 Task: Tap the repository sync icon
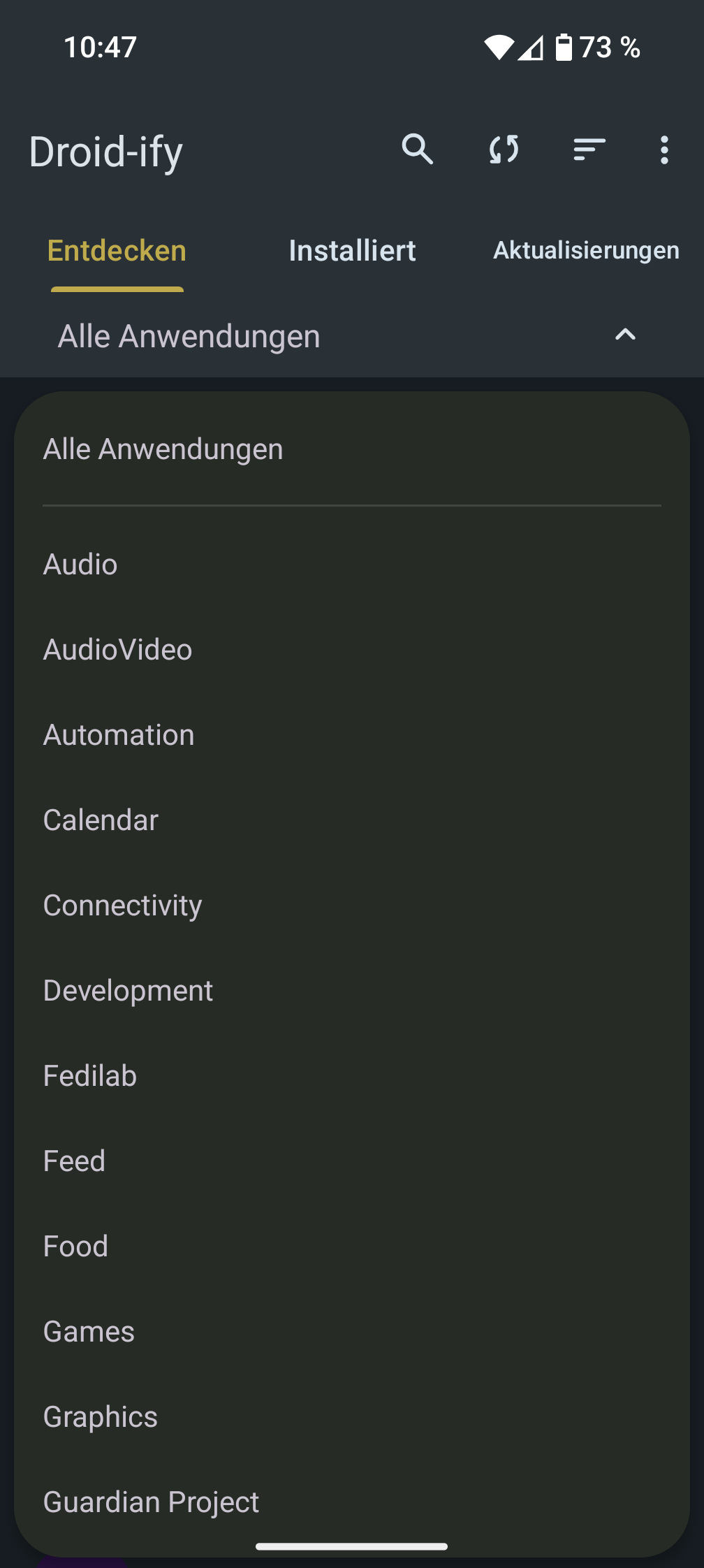point(503,150)
